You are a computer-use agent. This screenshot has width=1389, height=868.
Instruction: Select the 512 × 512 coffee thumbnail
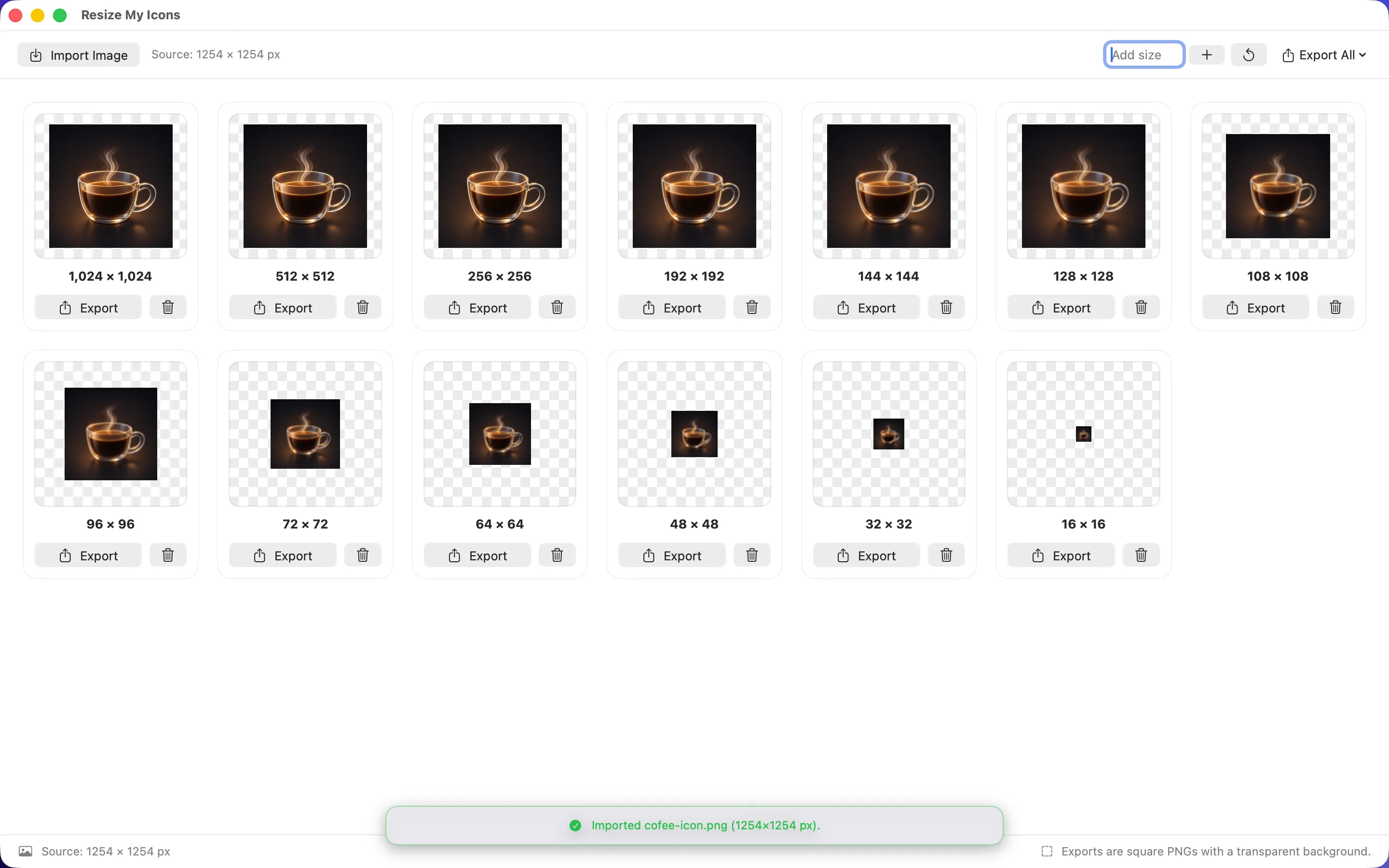pyautogui.click(x=305, y=186)
